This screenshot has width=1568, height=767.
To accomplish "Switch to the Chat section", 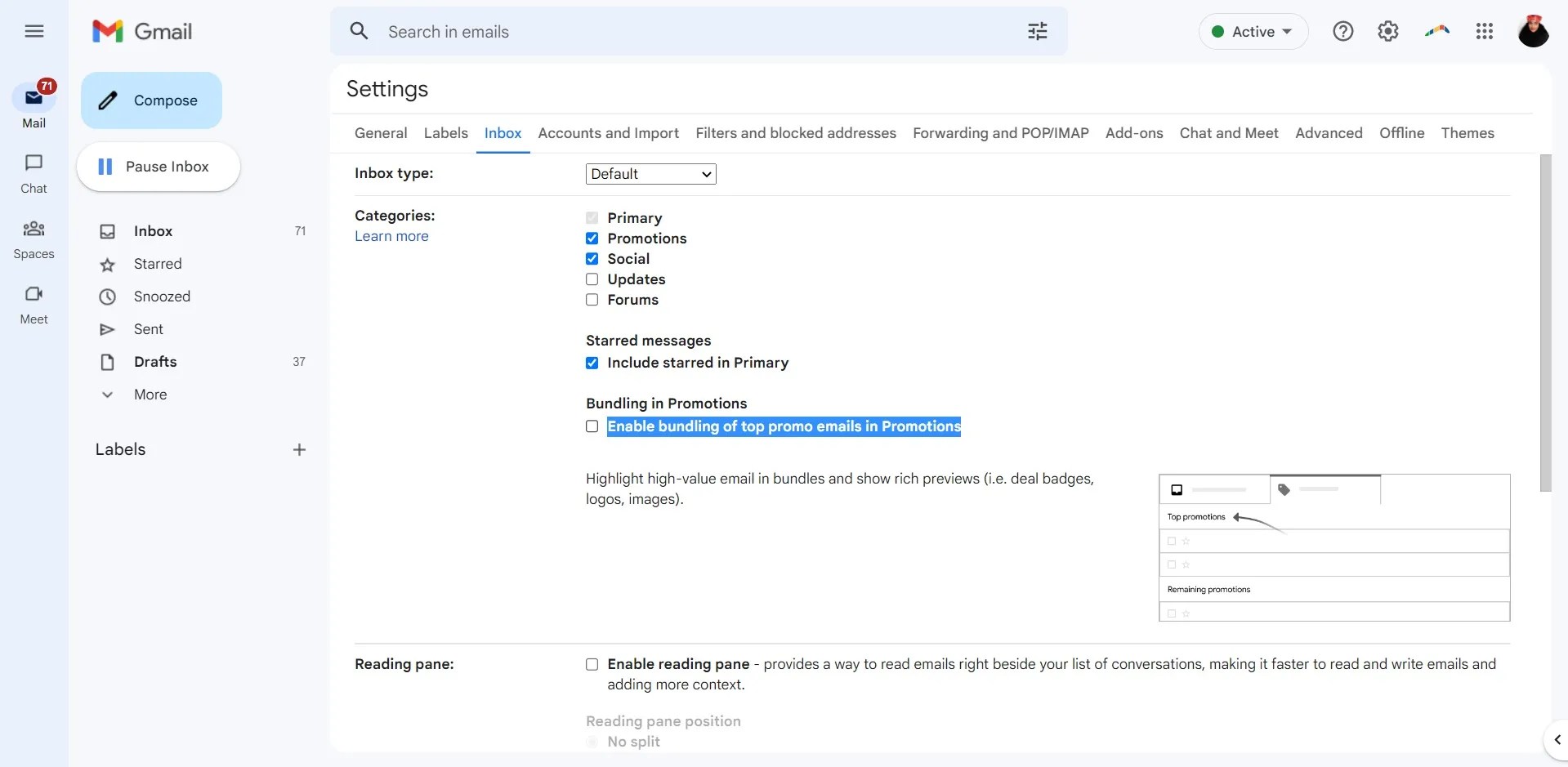I will tap(33, 172).
